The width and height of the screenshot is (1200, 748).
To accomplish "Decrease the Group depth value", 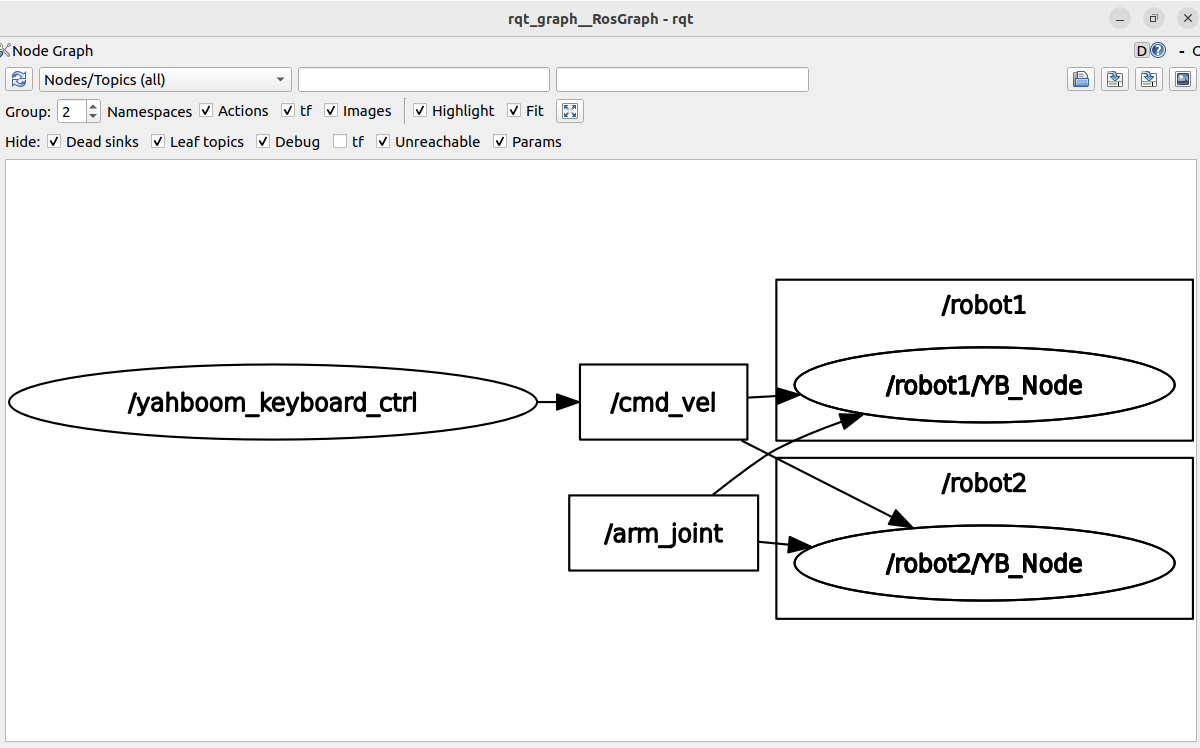I will click(93, 117).
